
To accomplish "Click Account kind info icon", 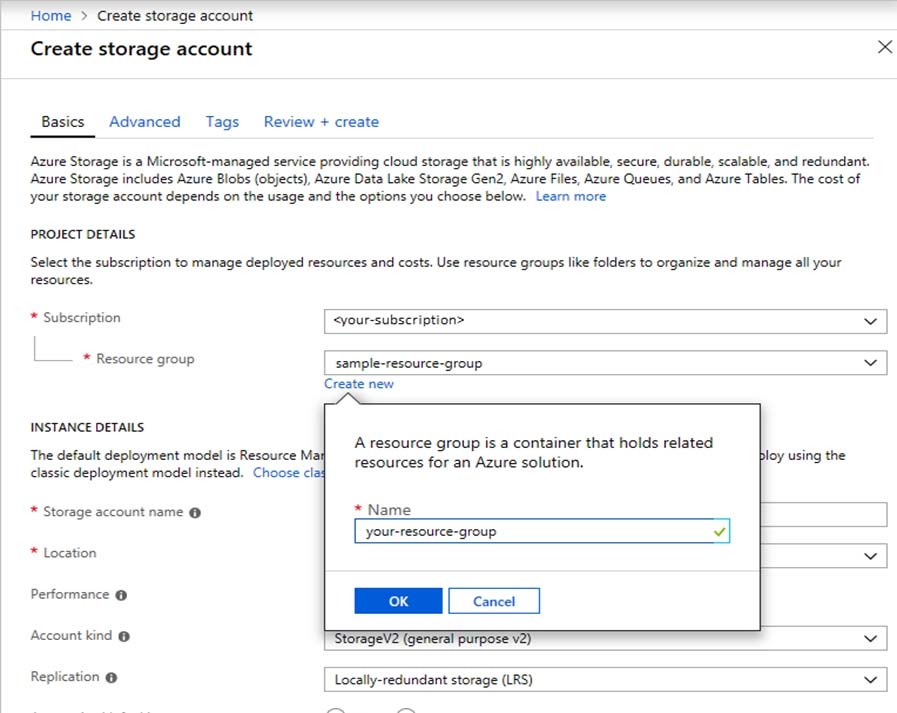I will [124, 636].
